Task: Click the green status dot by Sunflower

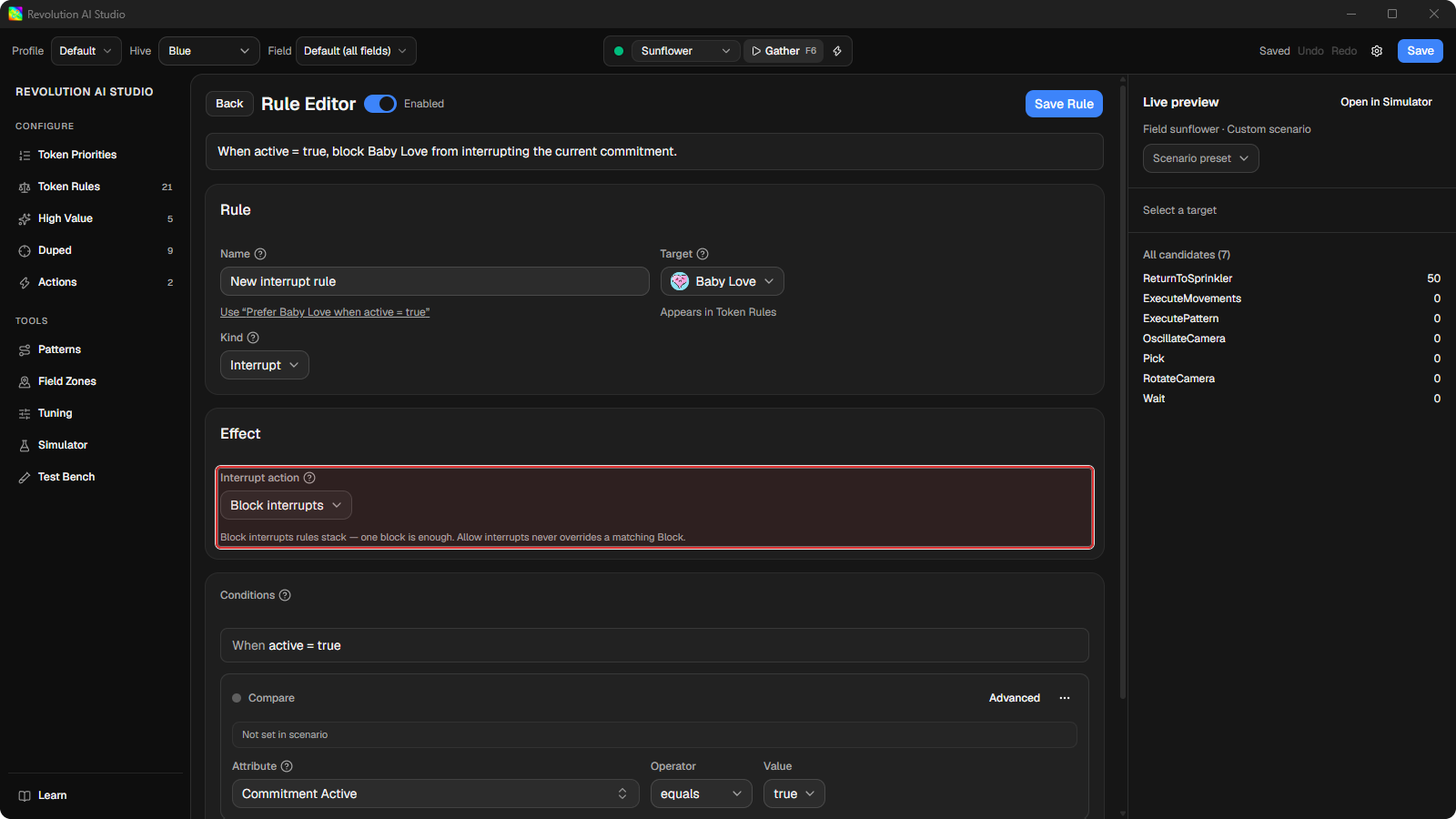Action: (x=619, y=51)
